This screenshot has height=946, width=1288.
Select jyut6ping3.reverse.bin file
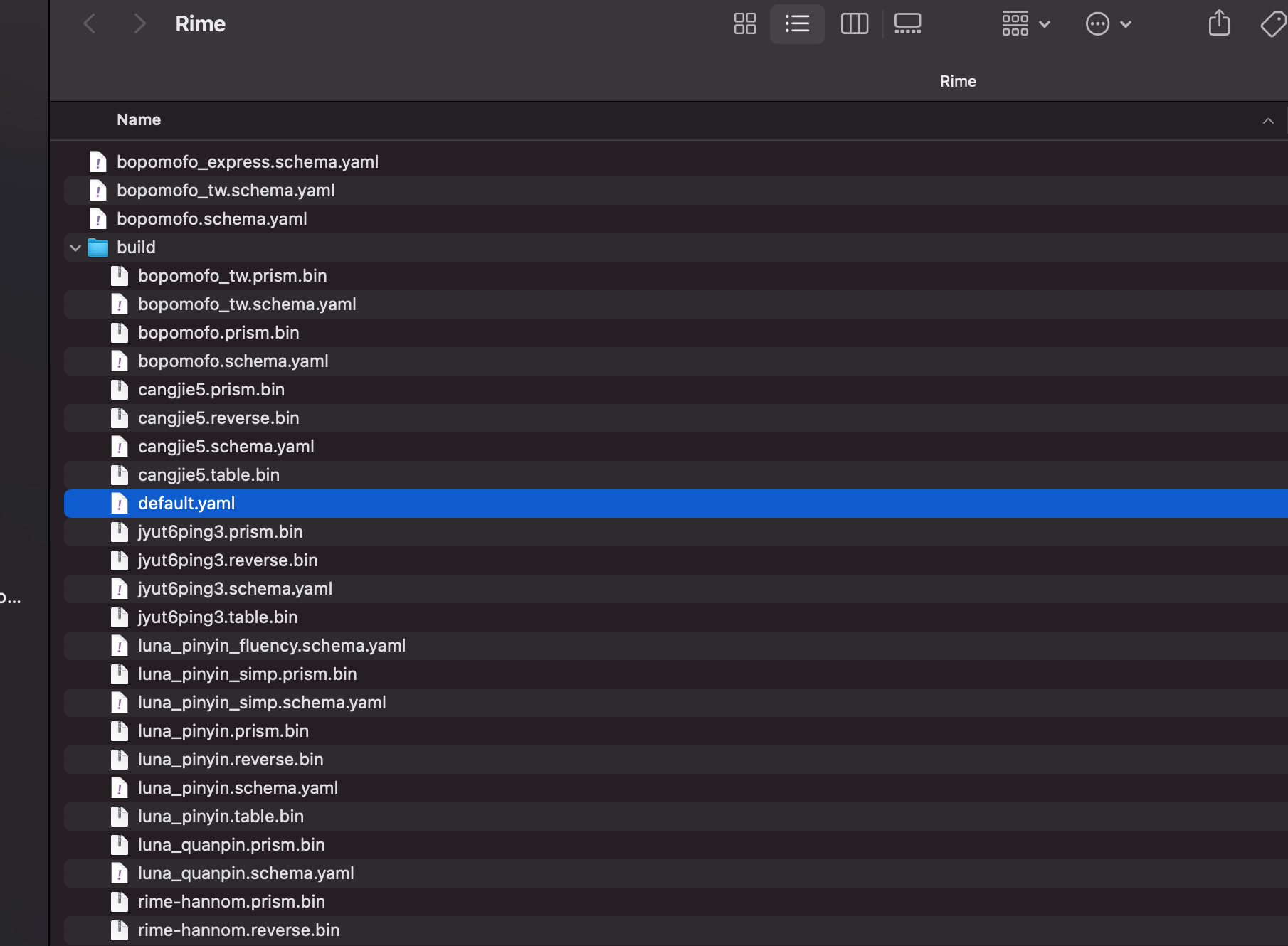[x=228, y=560]
